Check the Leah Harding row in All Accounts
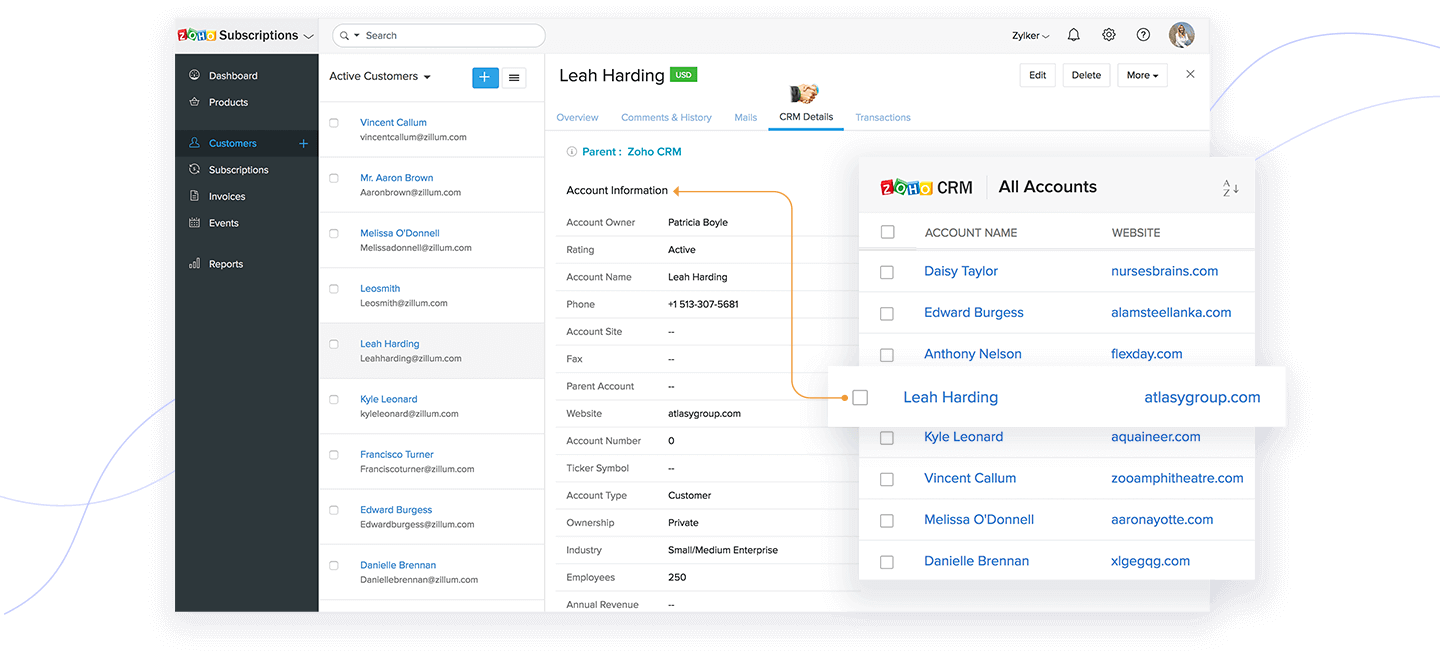The width and height of the screenshot is (1440, 651). [x=859, y=397]
